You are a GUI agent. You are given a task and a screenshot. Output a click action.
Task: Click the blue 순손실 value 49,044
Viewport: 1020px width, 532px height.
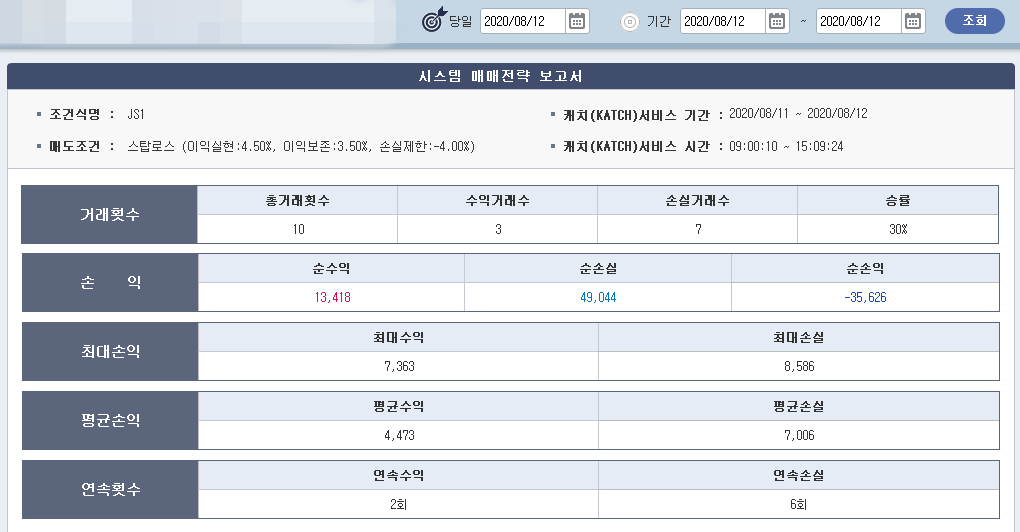(598, 297)
